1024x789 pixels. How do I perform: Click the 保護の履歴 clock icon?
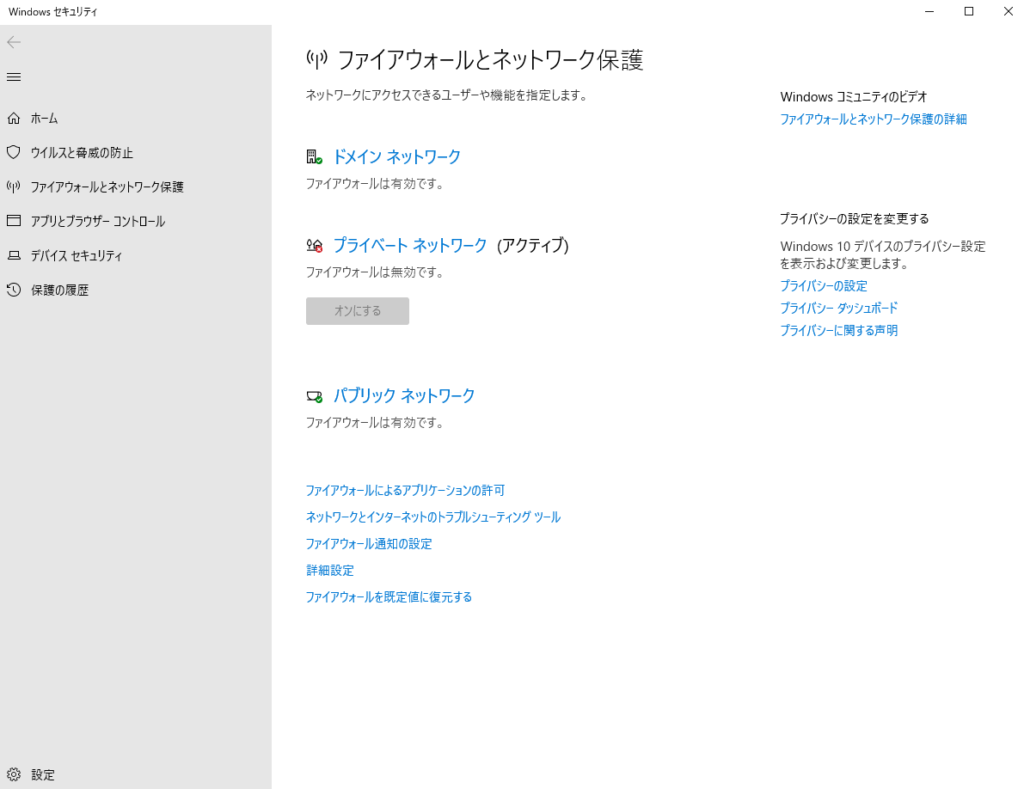point(14,290)
